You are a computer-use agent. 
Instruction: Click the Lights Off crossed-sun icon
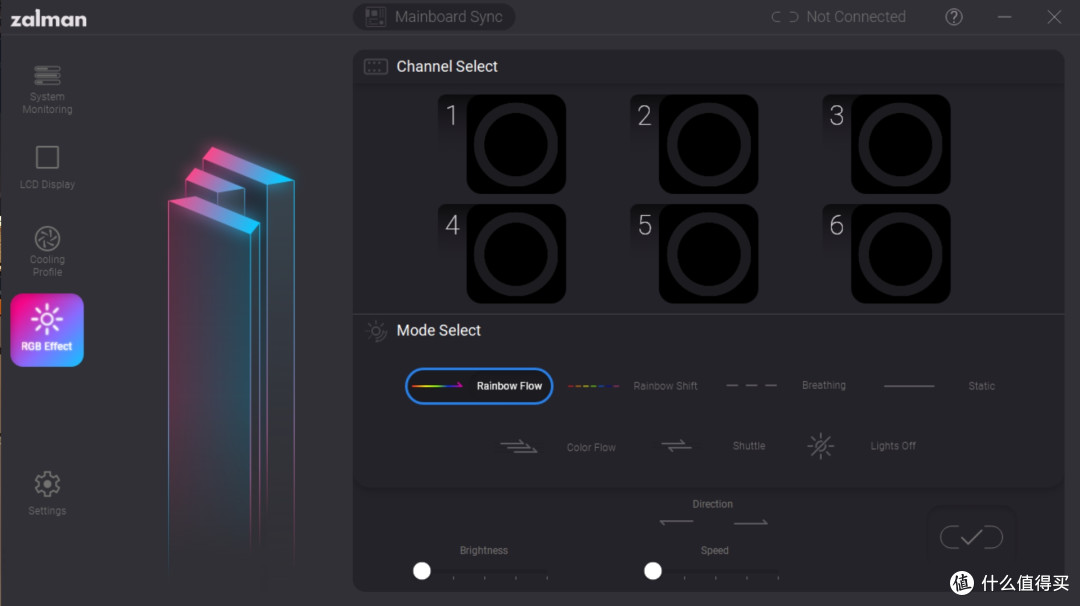[820, 446]
